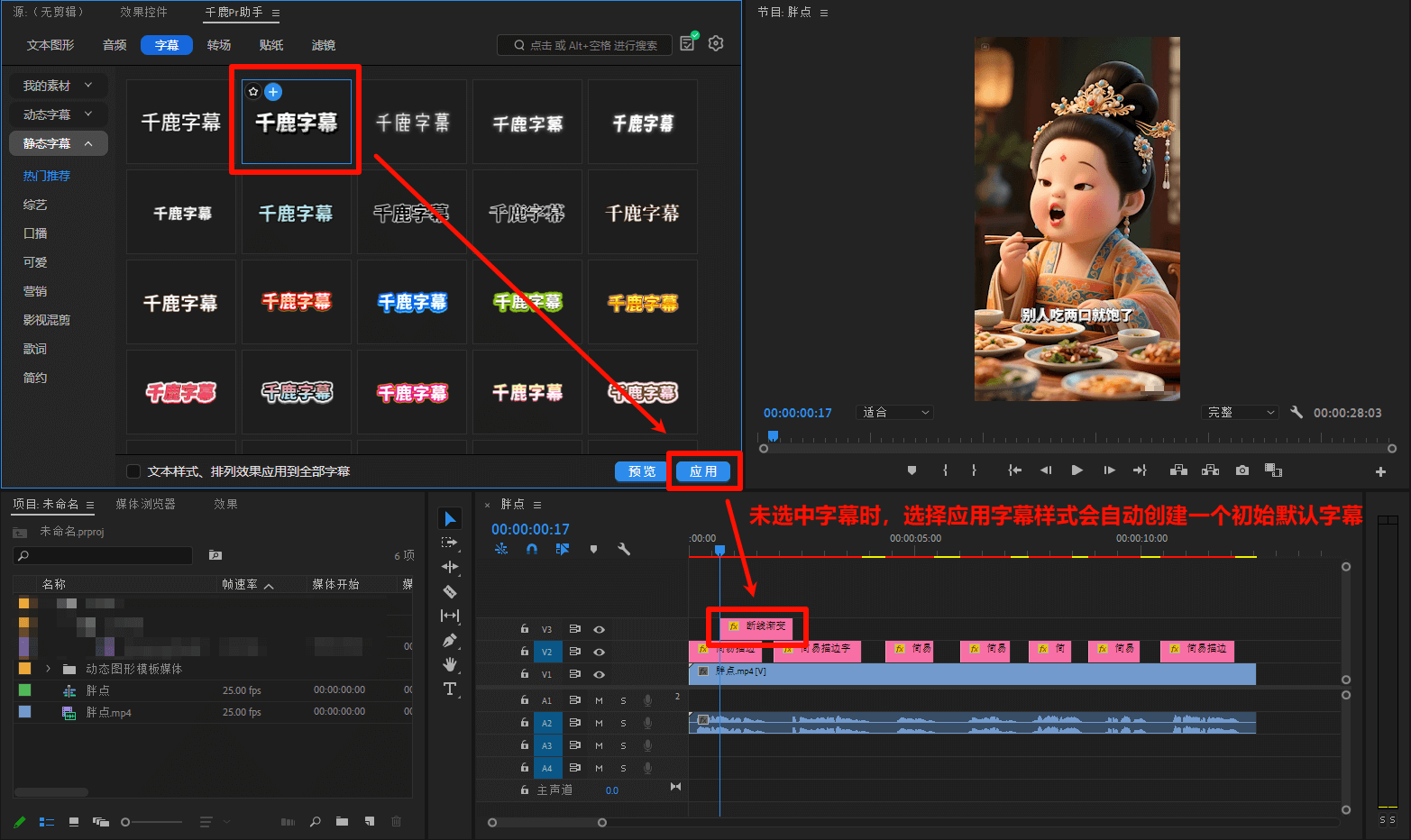The image size is (1411, 840).
Task: Select the Pen tool above the Hand tool
Action: [450, 640]
